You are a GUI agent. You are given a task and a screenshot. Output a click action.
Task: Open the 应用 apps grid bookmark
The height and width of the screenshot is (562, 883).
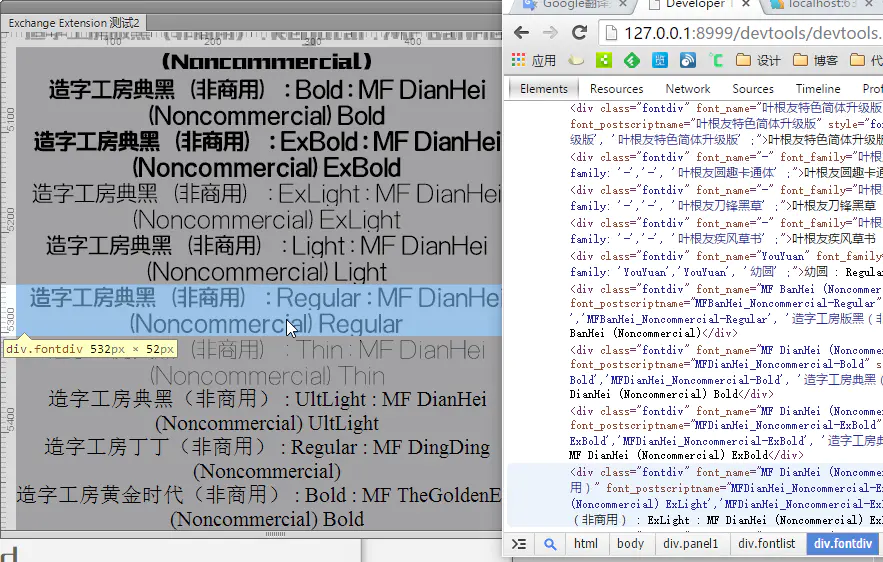coord(533,60)
